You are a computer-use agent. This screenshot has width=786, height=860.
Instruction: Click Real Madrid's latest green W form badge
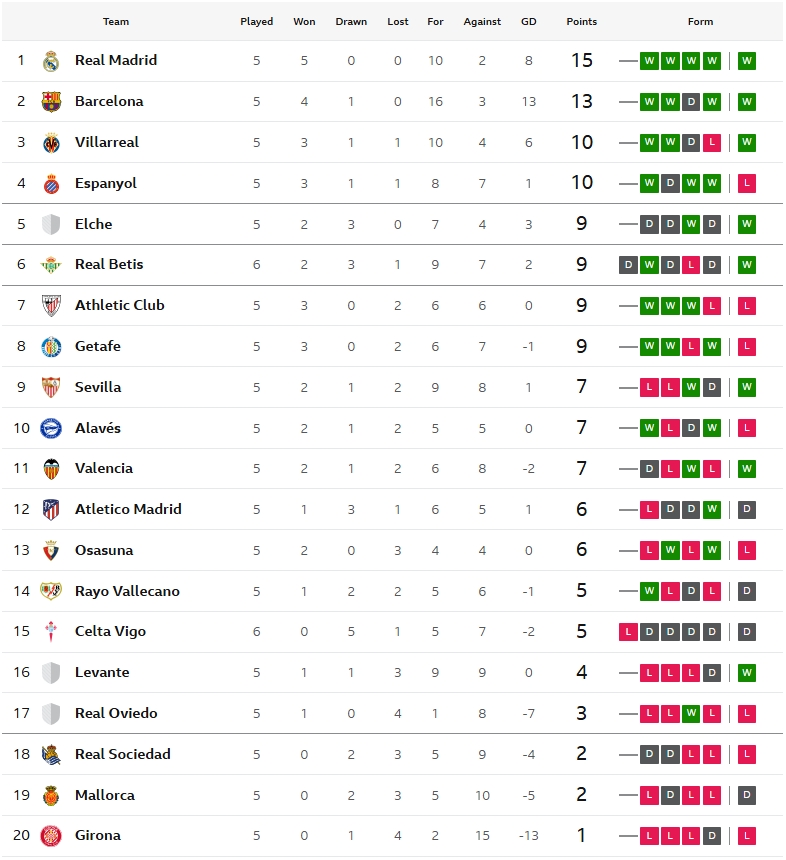746,61
